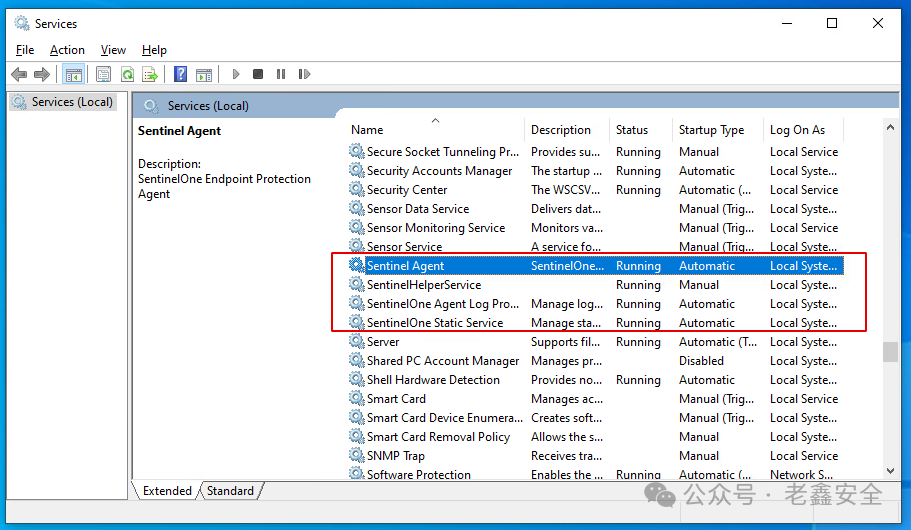Click the green Refresh toolbar icon
Viewport: 911px width, 530px height.
click(127, 74)
